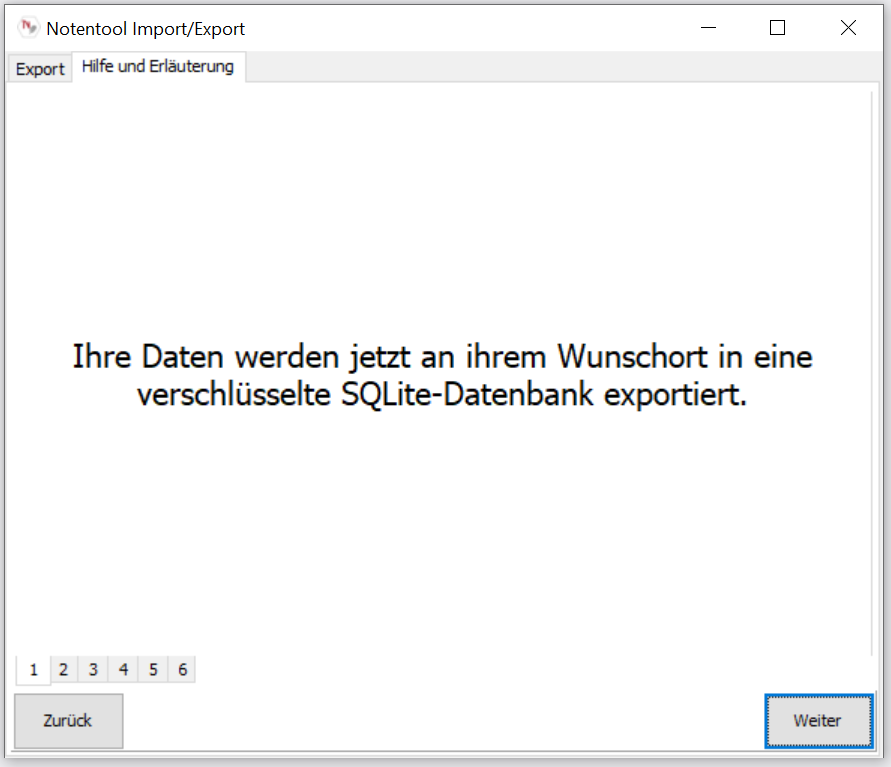The height and width of the screenshot is (767, 891).
Task: Click the text 'verschlüsselte SQLite-Datenbank exportiert.'
Action: click(x=442, y=394)
